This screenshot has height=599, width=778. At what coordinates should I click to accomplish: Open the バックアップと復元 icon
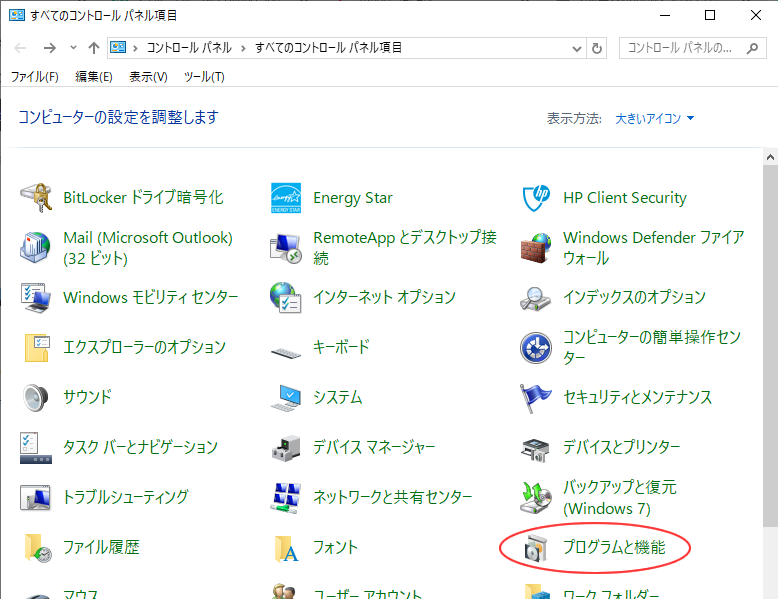[x=536, y=498]
